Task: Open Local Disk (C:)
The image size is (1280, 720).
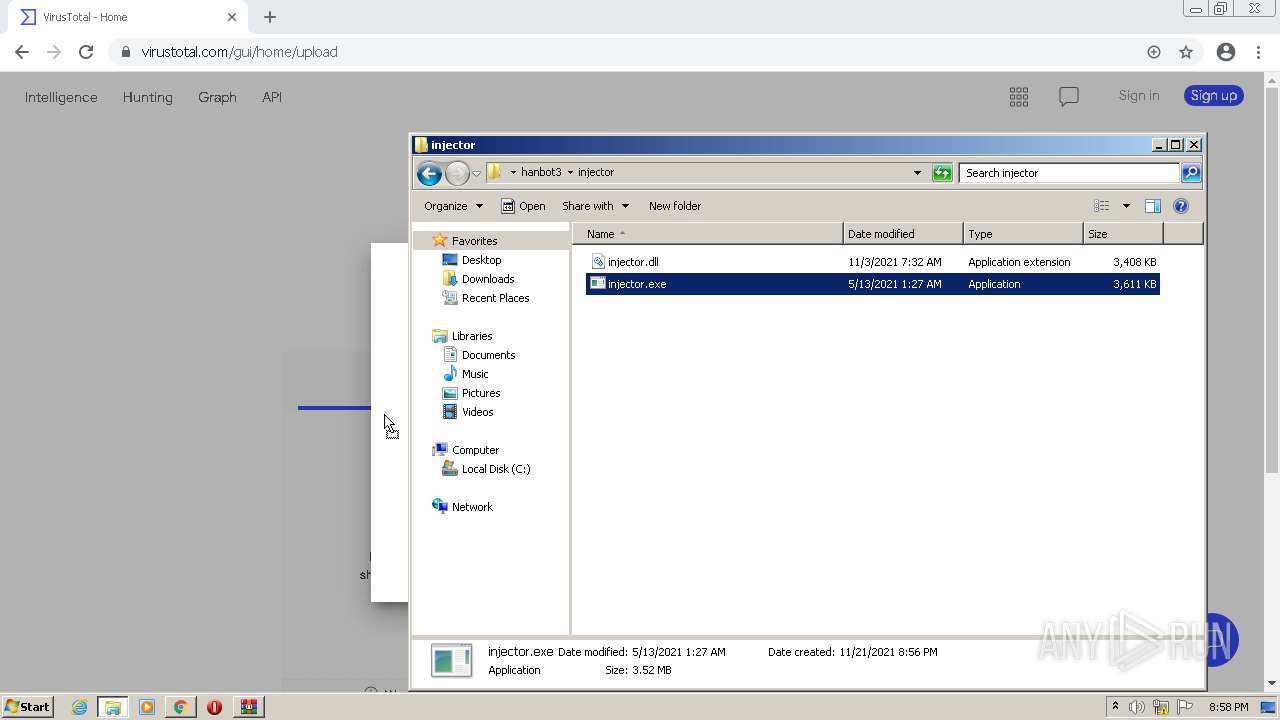Action: [495, 469]
